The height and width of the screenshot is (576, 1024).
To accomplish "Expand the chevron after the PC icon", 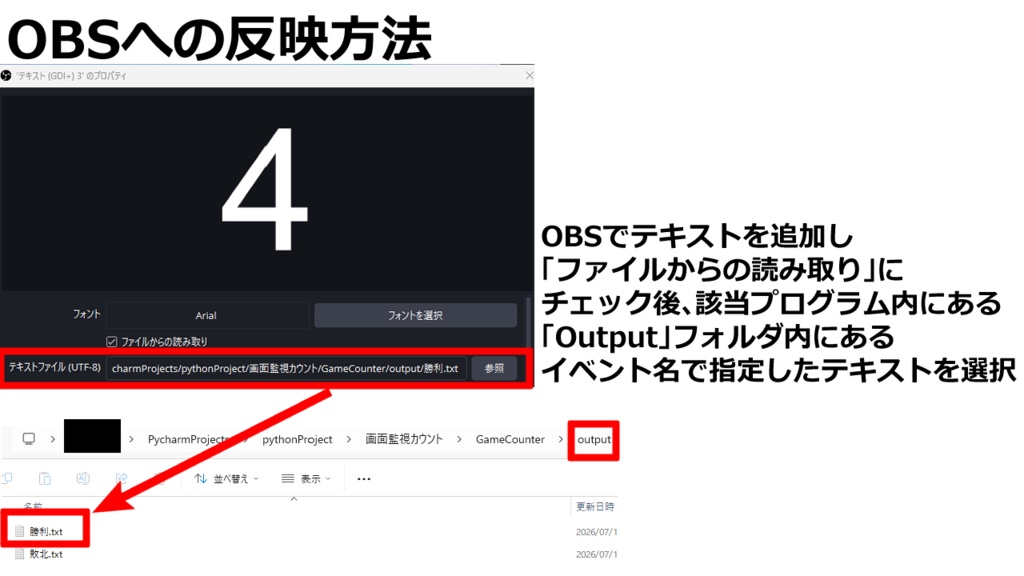I will (53, 440).
